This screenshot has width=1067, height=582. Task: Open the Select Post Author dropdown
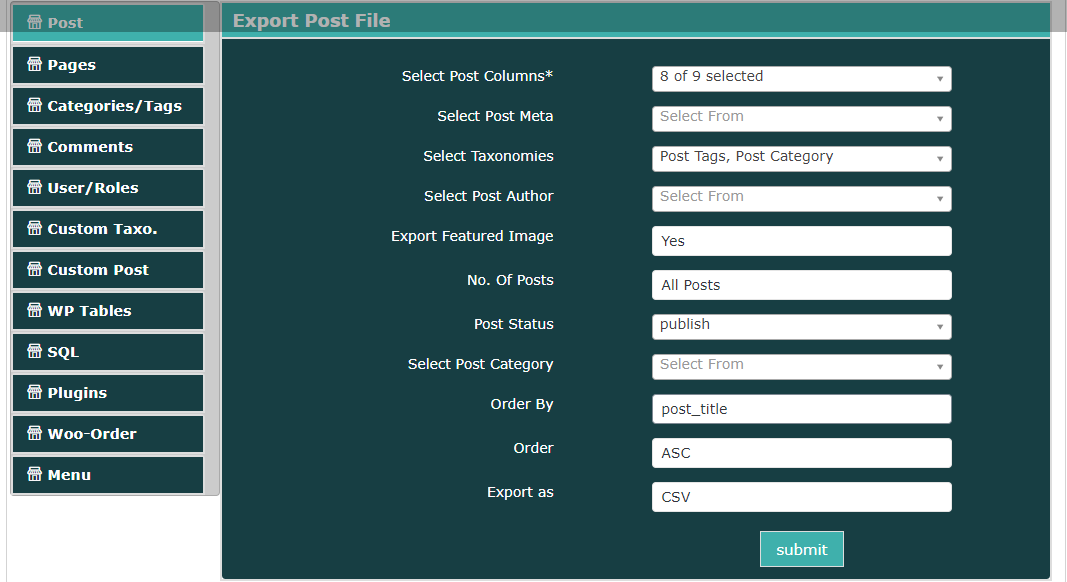point(801,198)
